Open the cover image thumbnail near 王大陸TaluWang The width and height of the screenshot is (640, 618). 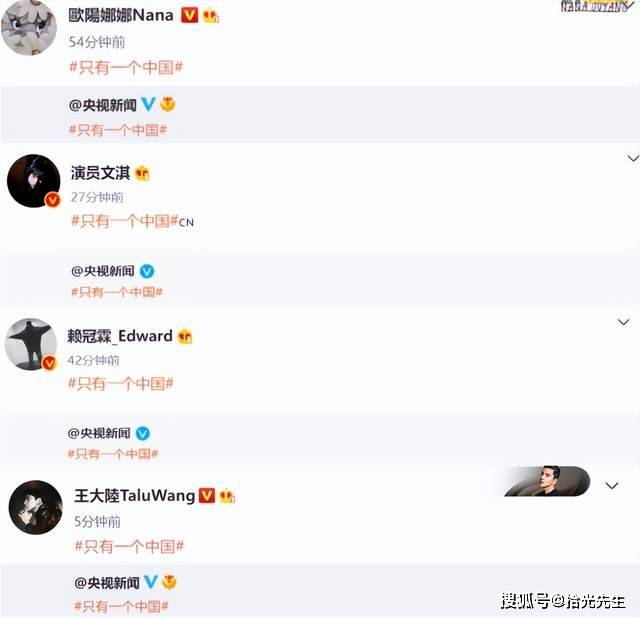click(547, 481)
